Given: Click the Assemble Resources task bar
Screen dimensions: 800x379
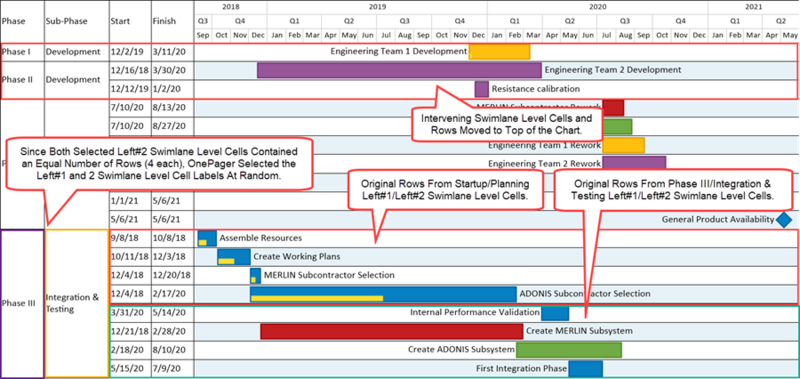Looking at the screenshot, I should point(207,238).
